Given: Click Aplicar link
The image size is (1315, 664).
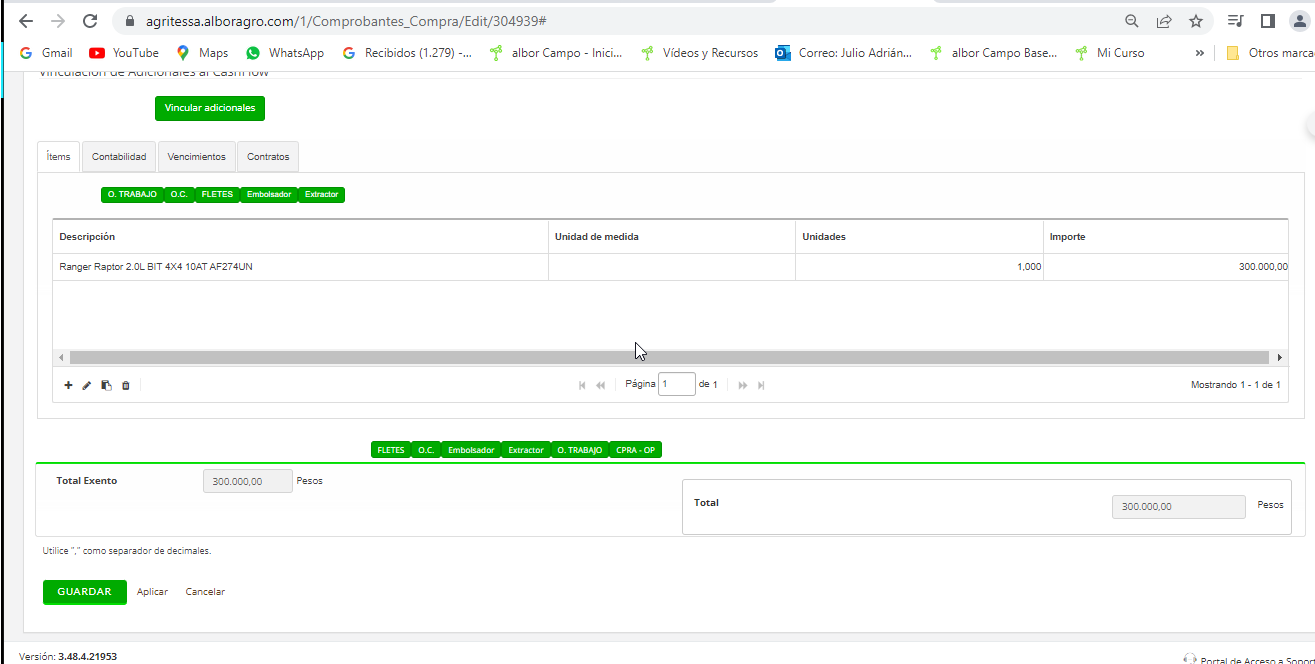Looking at the screenshot, I should [x=152, y=592].
